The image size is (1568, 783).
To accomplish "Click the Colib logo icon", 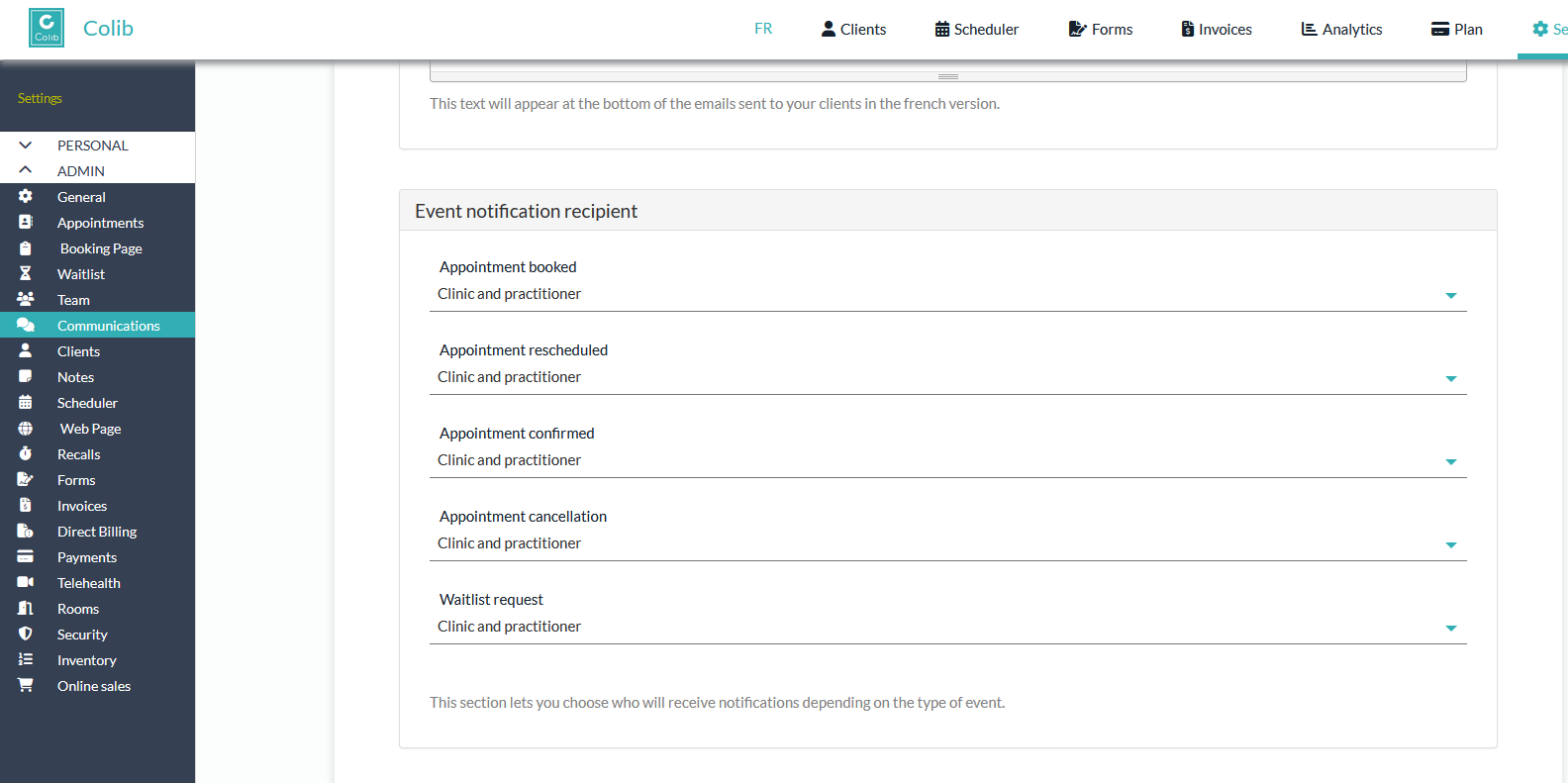I will pos(47,28).
